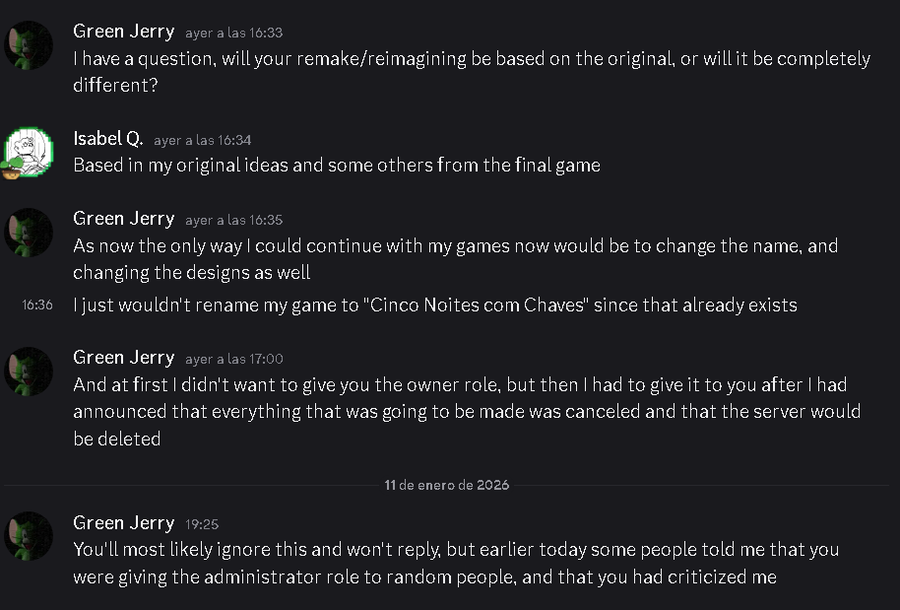The image size is (900, 610).
Task: Click the small 16:36 timestamp in left margin
Action: pyautogui.click(x=37, y=305)
